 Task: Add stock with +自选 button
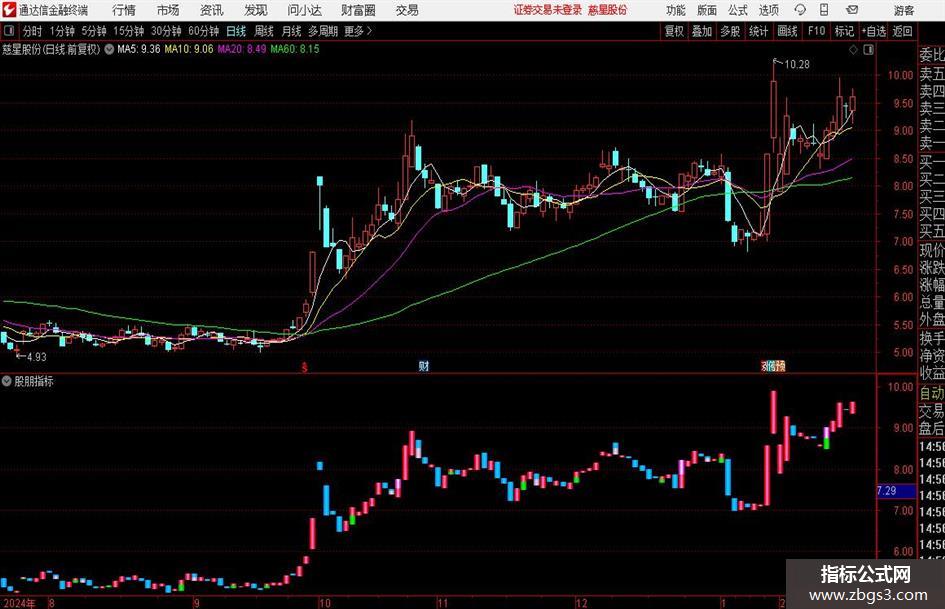click(x=873, y=31)
